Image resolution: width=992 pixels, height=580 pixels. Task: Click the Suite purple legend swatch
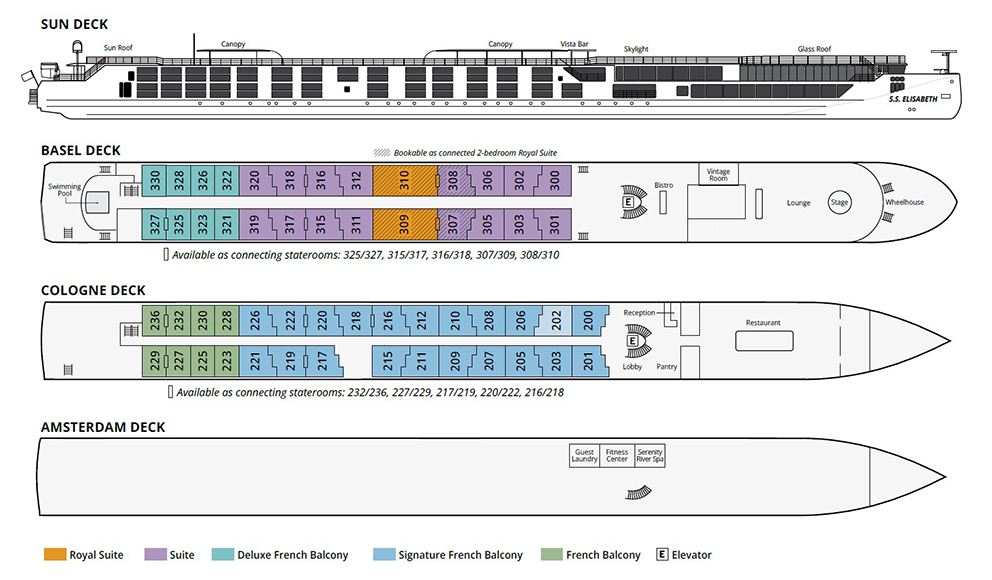[x=156, y=555]
